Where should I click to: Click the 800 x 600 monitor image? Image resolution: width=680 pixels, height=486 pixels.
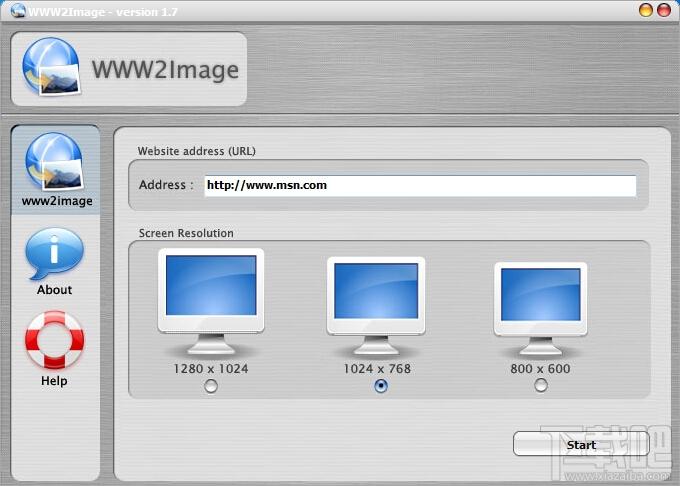540,308
